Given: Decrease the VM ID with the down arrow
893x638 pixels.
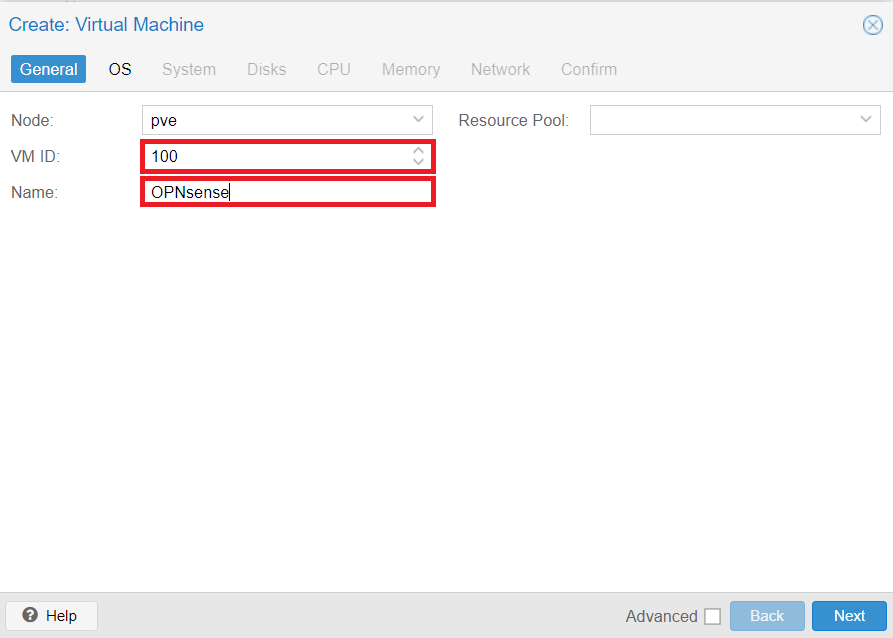Looking at the screenshot, I should [x=419, y=162].
